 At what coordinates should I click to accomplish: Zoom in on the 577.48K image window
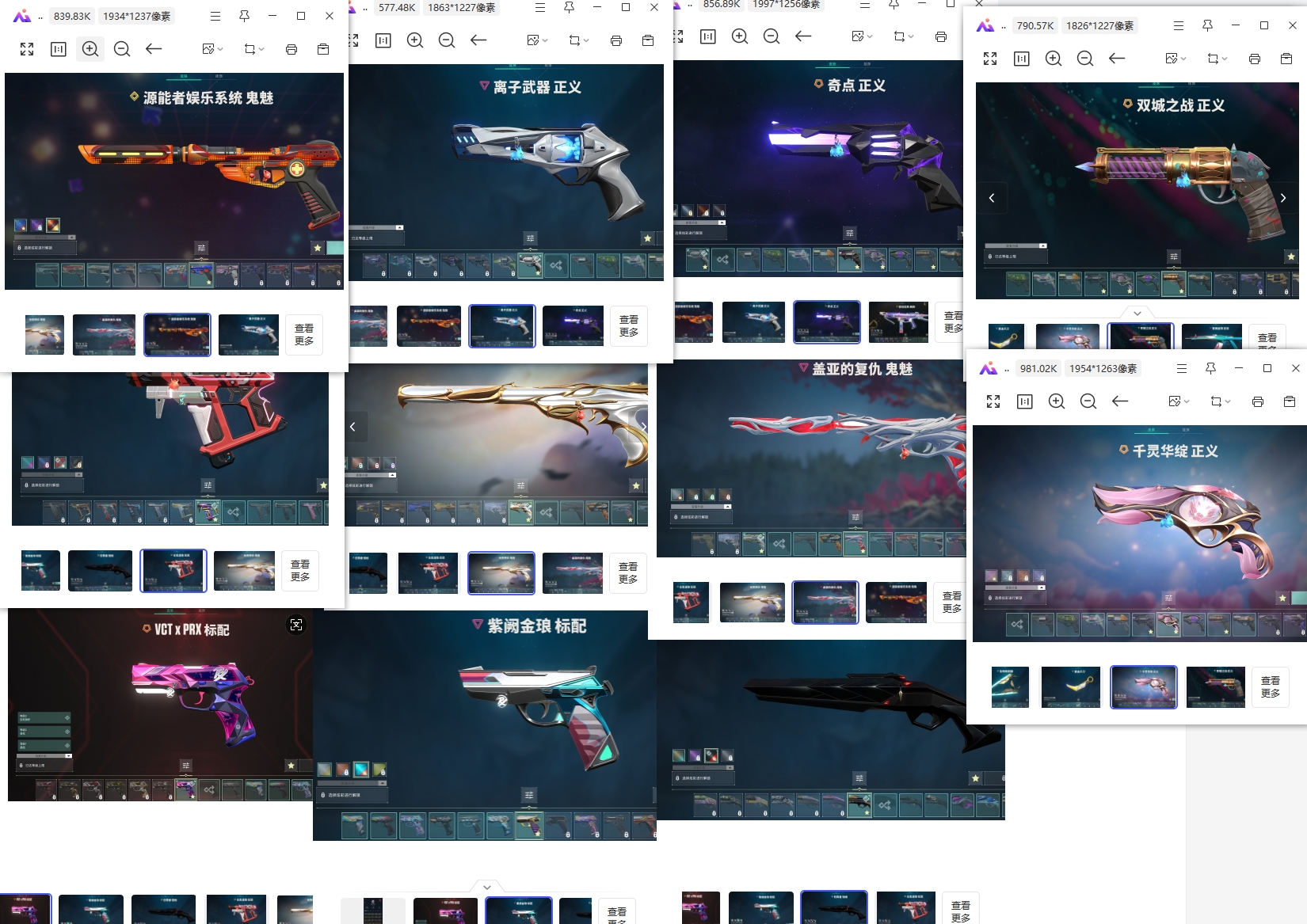415,40
